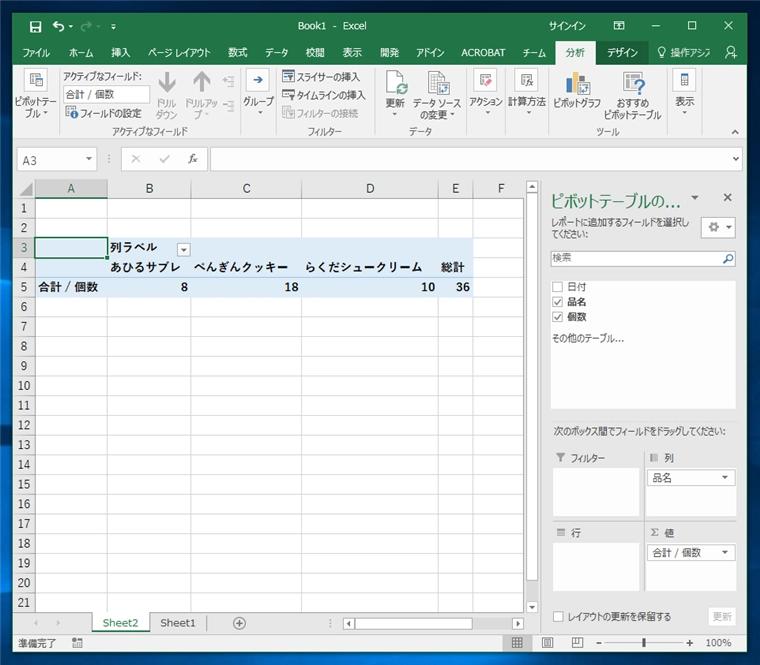Screen dimensions: 760x665
Task: Add new sheet with plus icon
Action: pyautogui.click(x=239, y=623)
